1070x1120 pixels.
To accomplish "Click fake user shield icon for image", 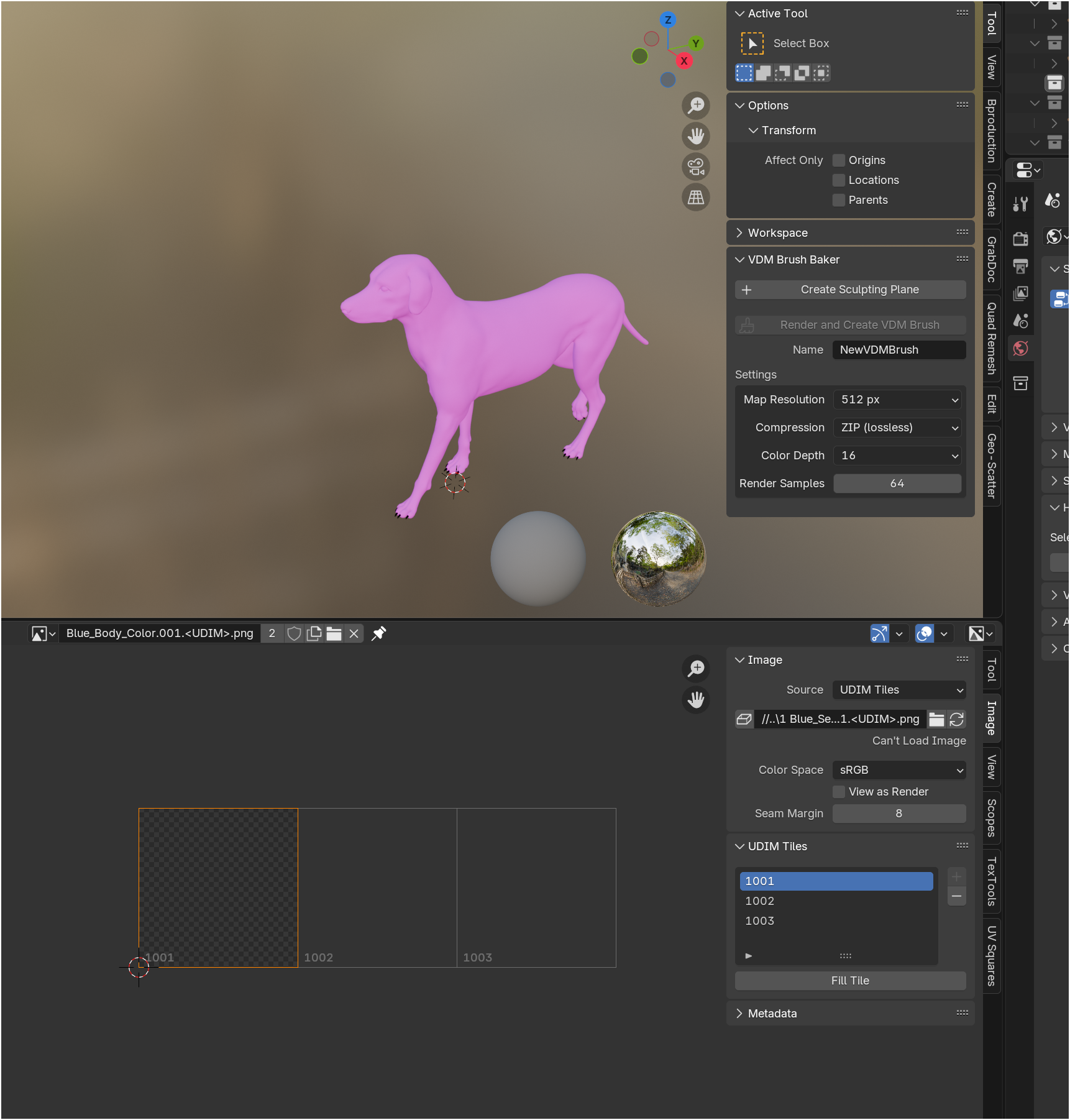I will tap(294, 633).
